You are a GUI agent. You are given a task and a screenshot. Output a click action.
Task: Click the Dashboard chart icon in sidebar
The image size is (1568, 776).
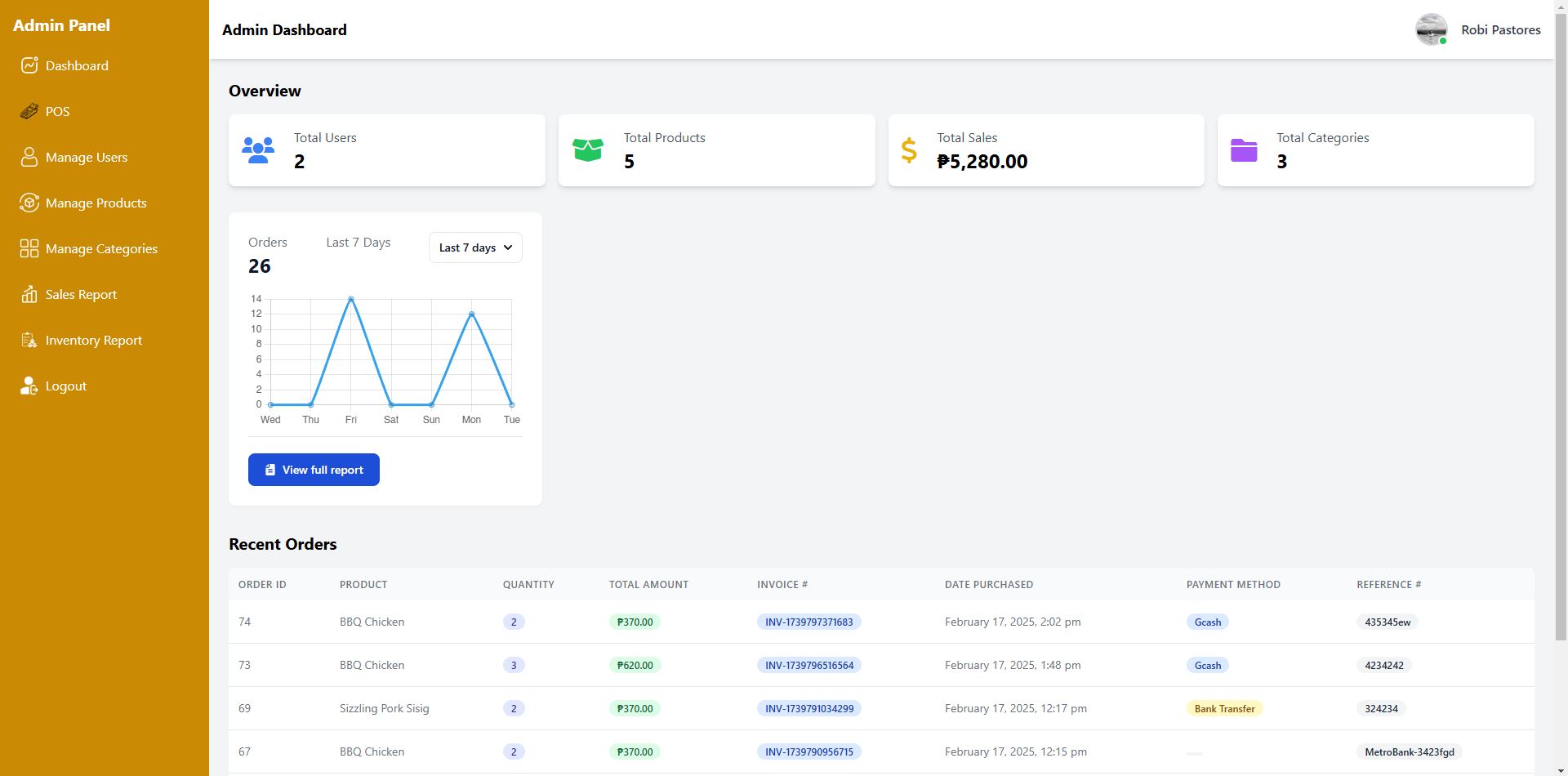(x=29, y=65)
